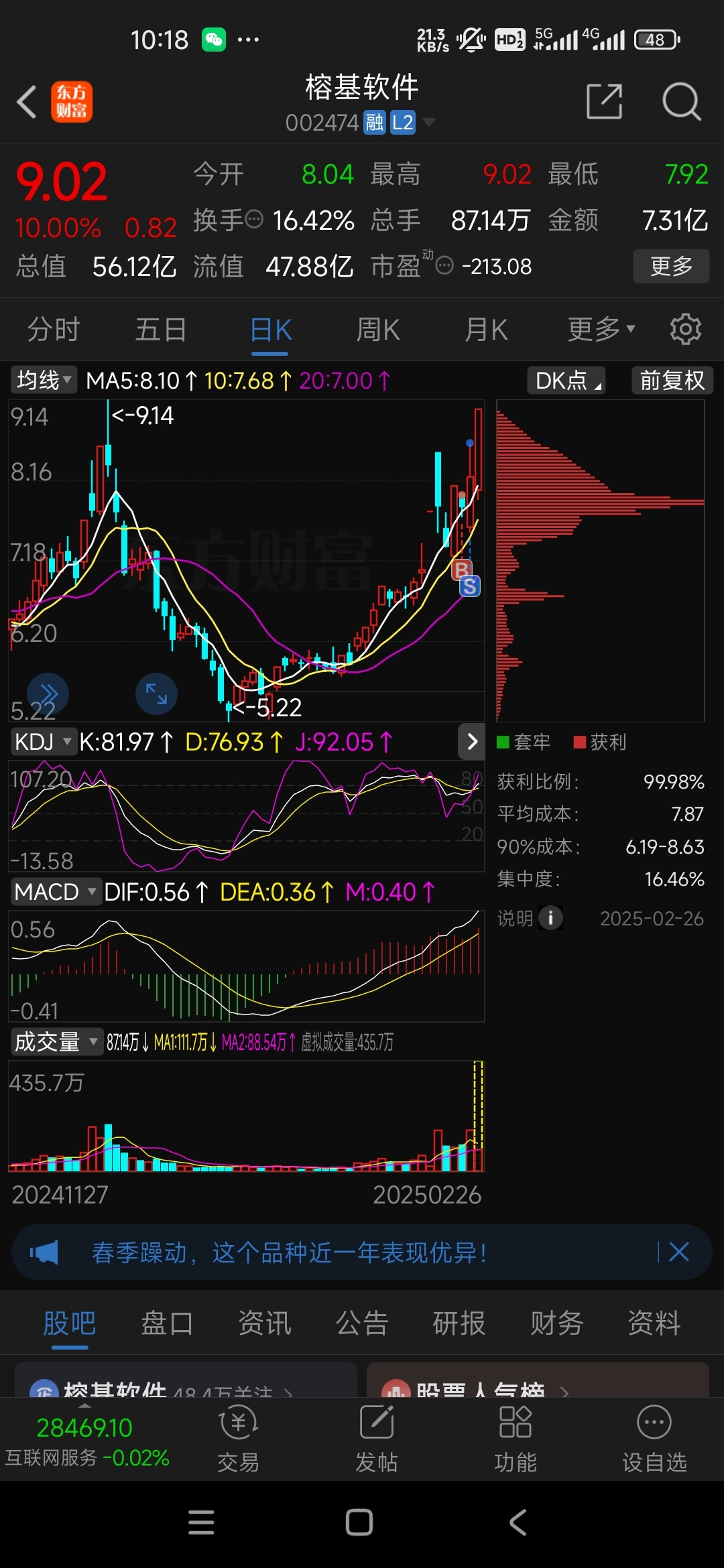Screen dimensions: 724x1568
Task: Tap the S sell marker
Action: 470,586
